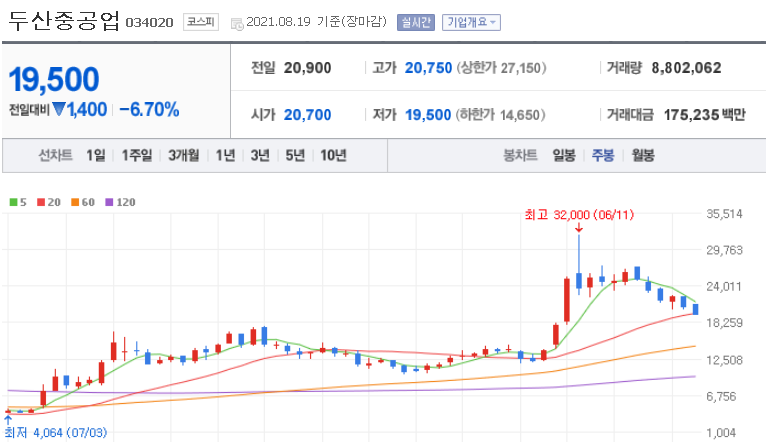Click the down-triangle price change icon
The image size is (766, 442).
tap(59, 109)
